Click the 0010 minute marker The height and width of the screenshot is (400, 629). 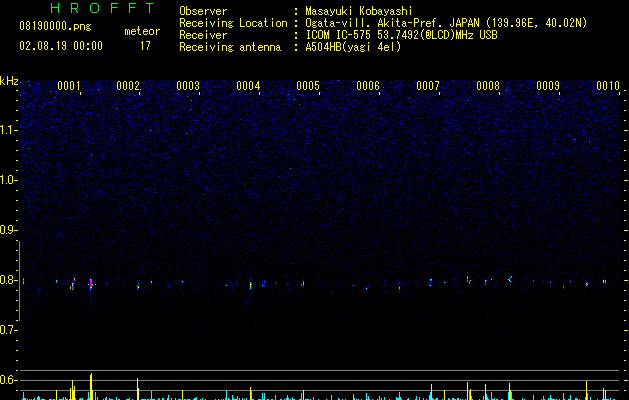point(608,85)
